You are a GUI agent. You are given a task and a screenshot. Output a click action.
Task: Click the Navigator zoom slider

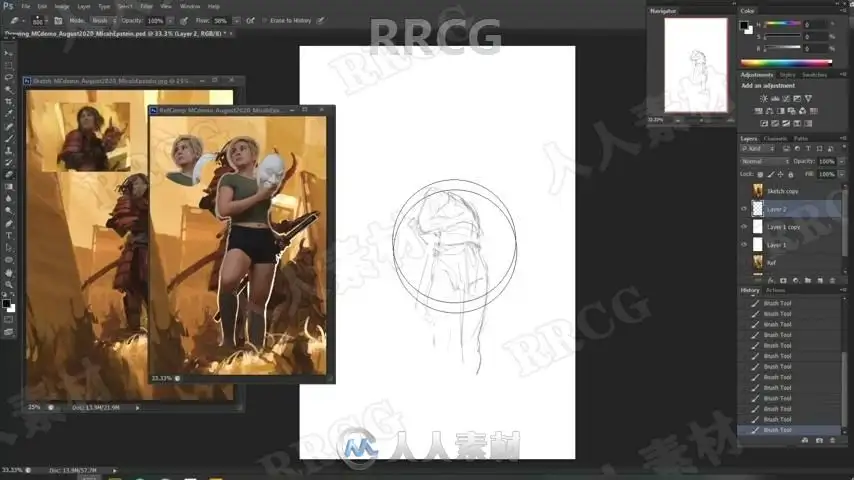coord(702,120)
